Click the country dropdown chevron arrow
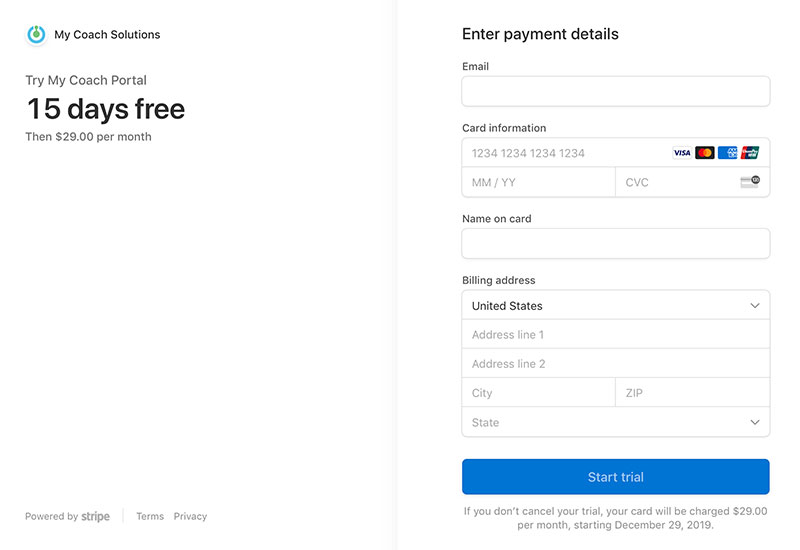This screenshot has height=550, width=800. [x=755, y=306]
